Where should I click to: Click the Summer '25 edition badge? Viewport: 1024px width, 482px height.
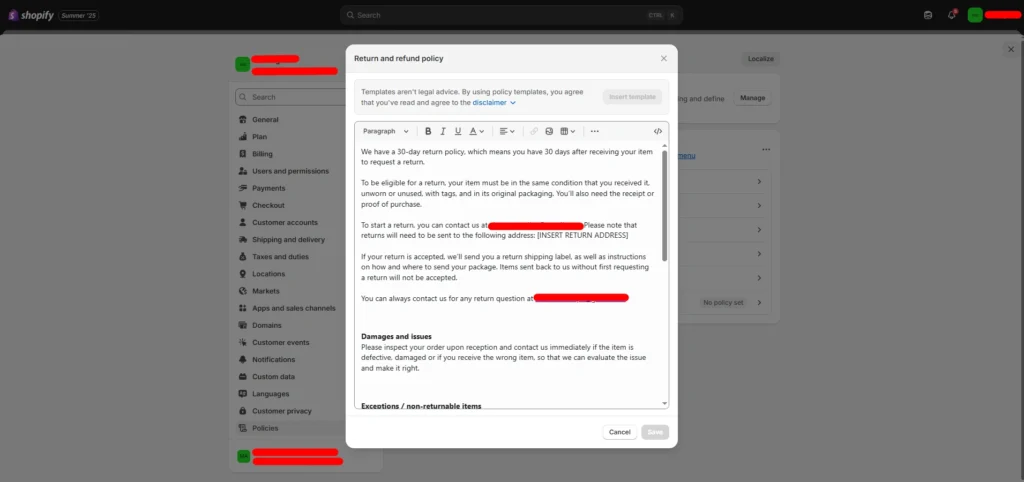tap(78, 15)
